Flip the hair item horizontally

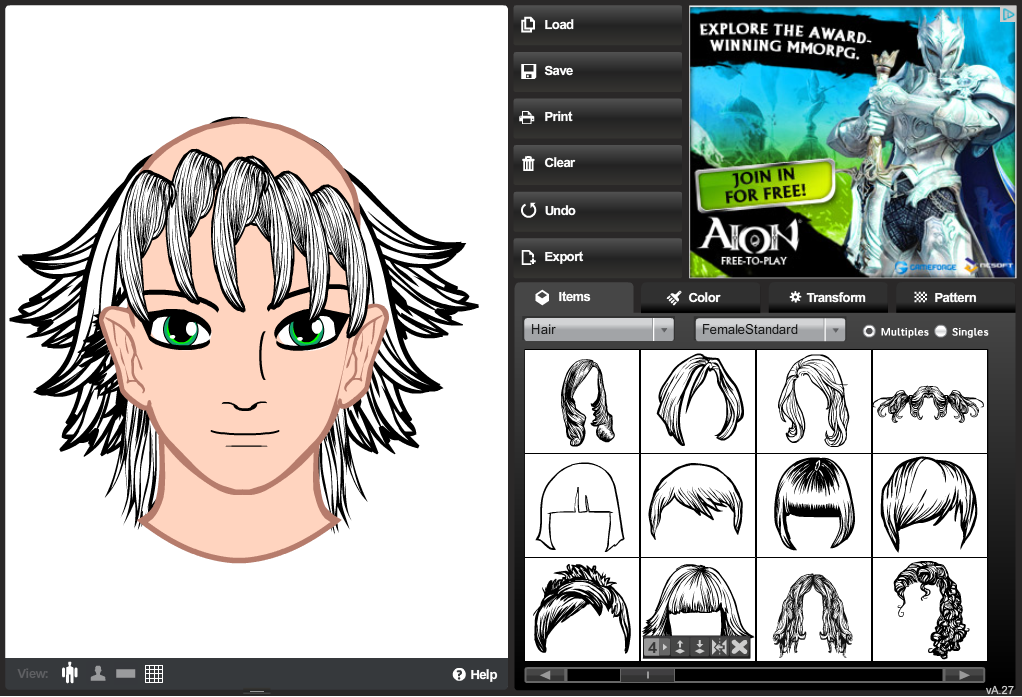pos(719,648)
